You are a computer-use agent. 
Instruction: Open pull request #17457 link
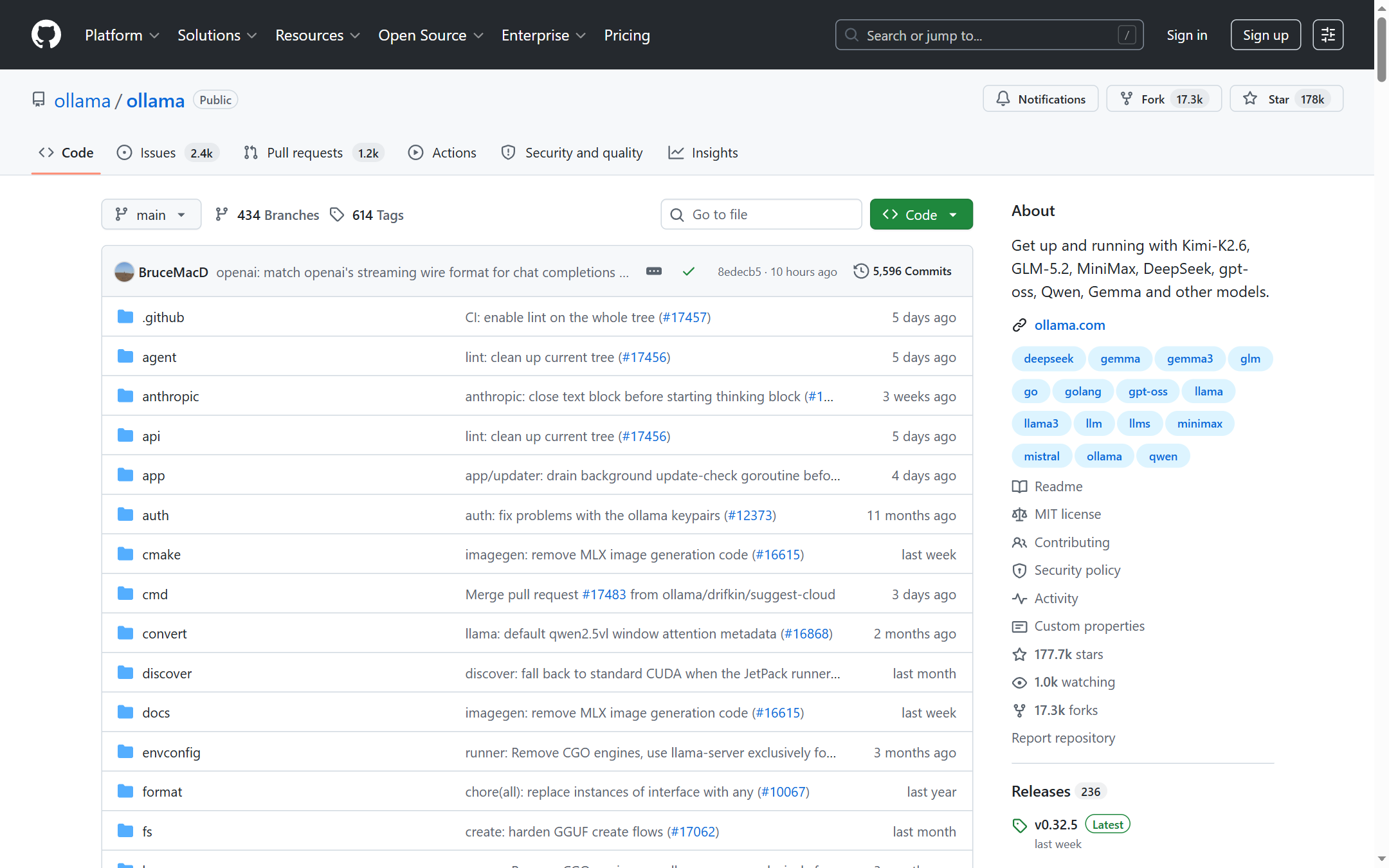tap(685, 318)
